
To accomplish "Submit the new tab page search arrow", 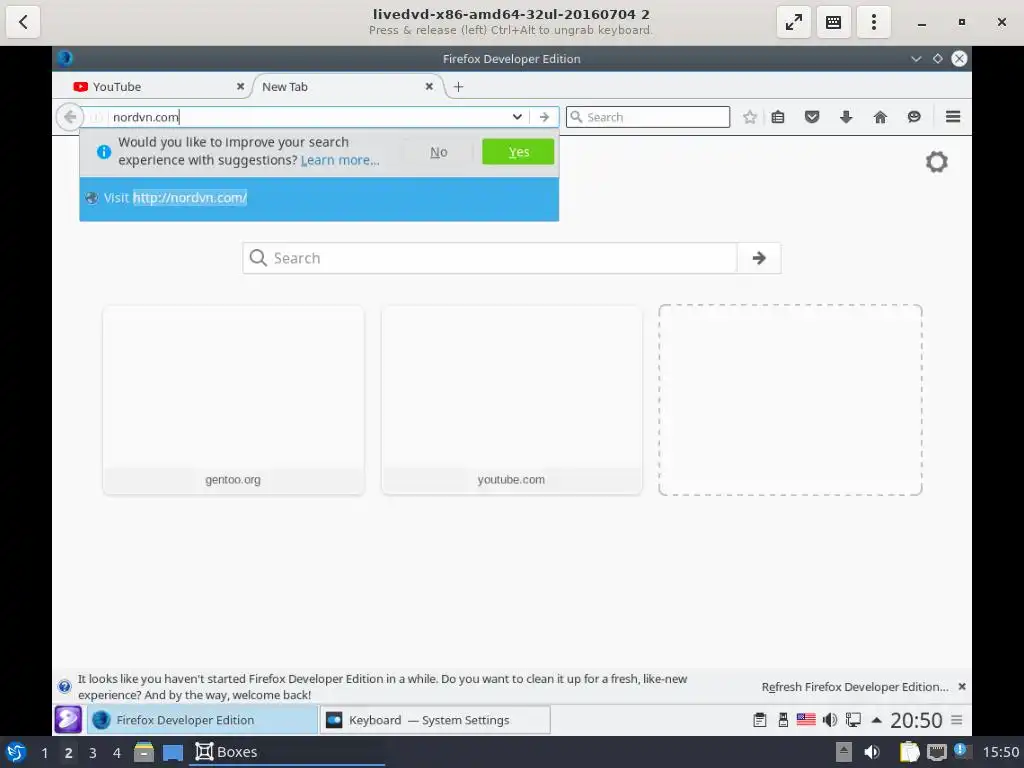I will pos(758,258).
